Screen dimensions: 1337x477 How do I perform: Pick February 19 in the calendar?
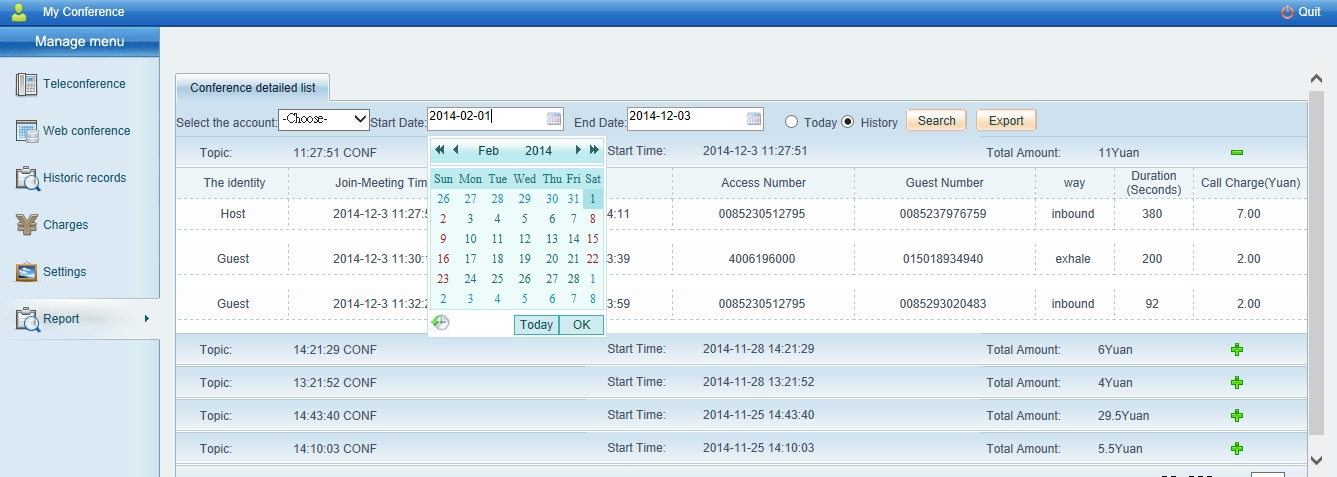tap(525, 259)
